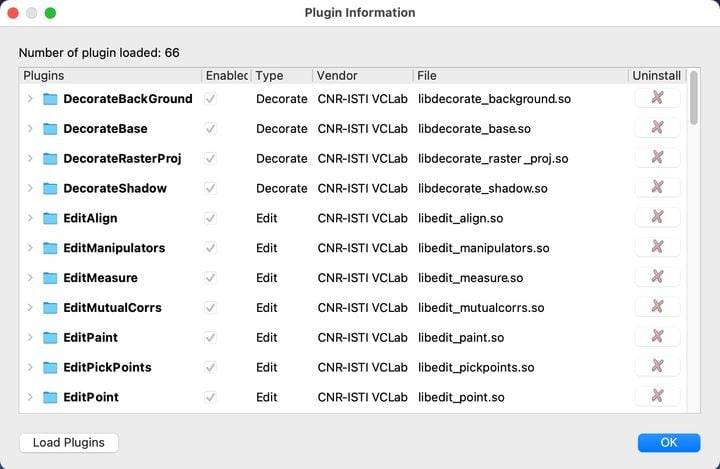Click the EditMeasure folder icon
This screenshot has height=469, width=720.
pyautogui.click(x=50, y=277)
